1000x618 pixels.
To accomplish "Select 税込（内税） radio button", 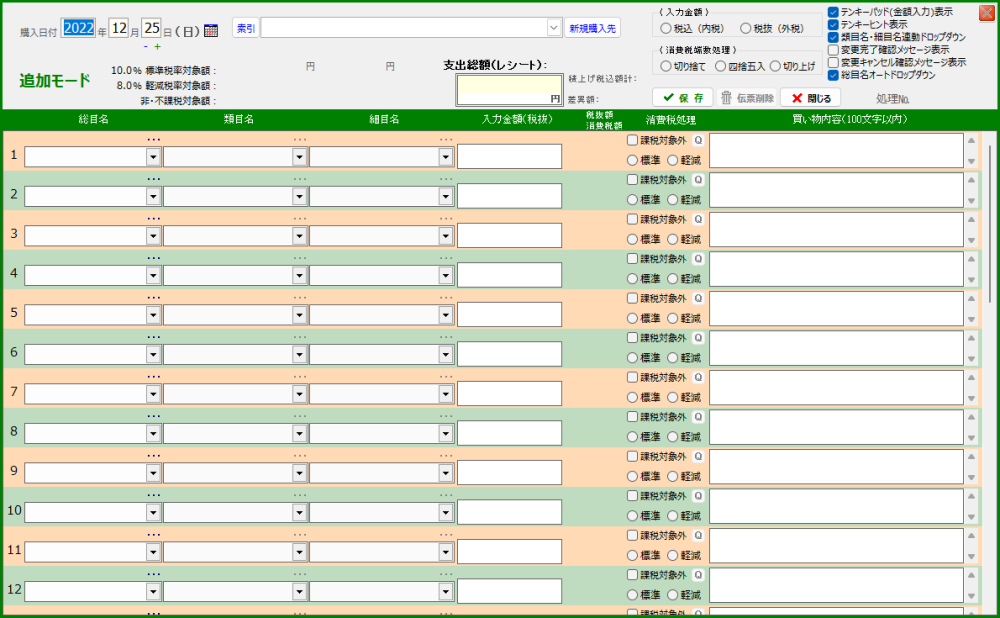I will coord(666,28).
